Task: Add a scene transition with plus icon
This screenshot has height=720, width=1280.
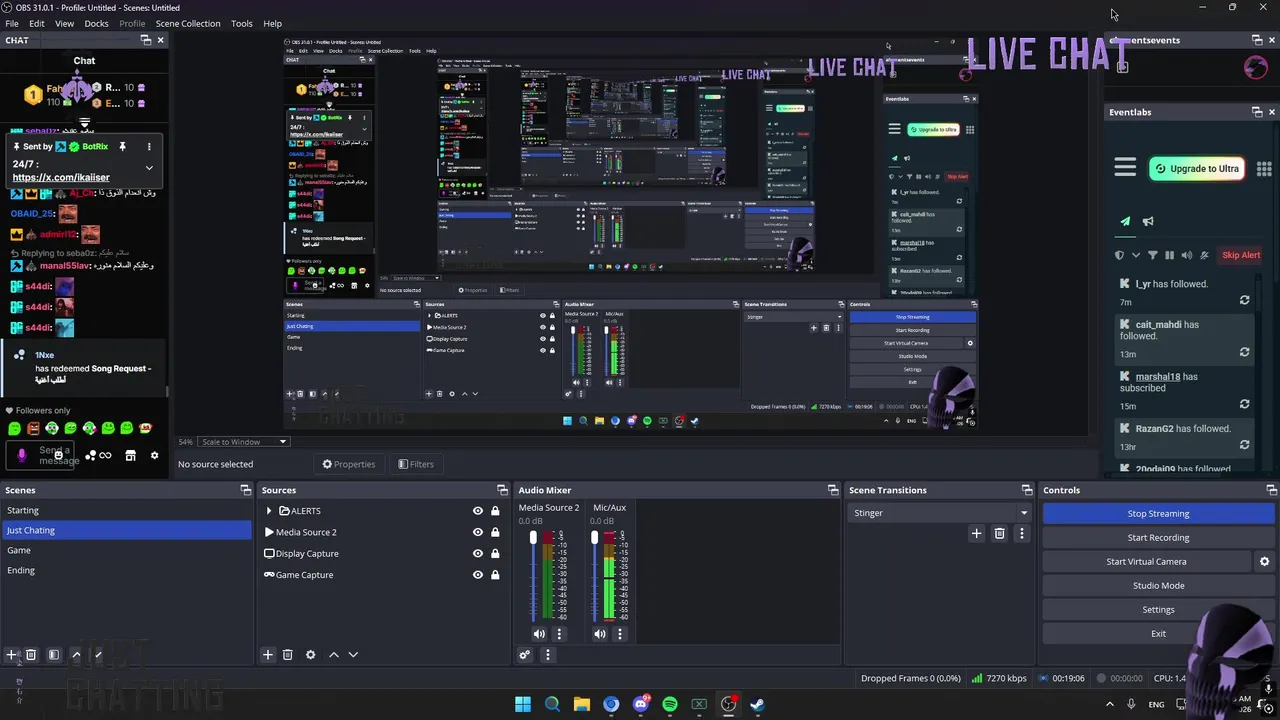Action: (x=976, y=534)
